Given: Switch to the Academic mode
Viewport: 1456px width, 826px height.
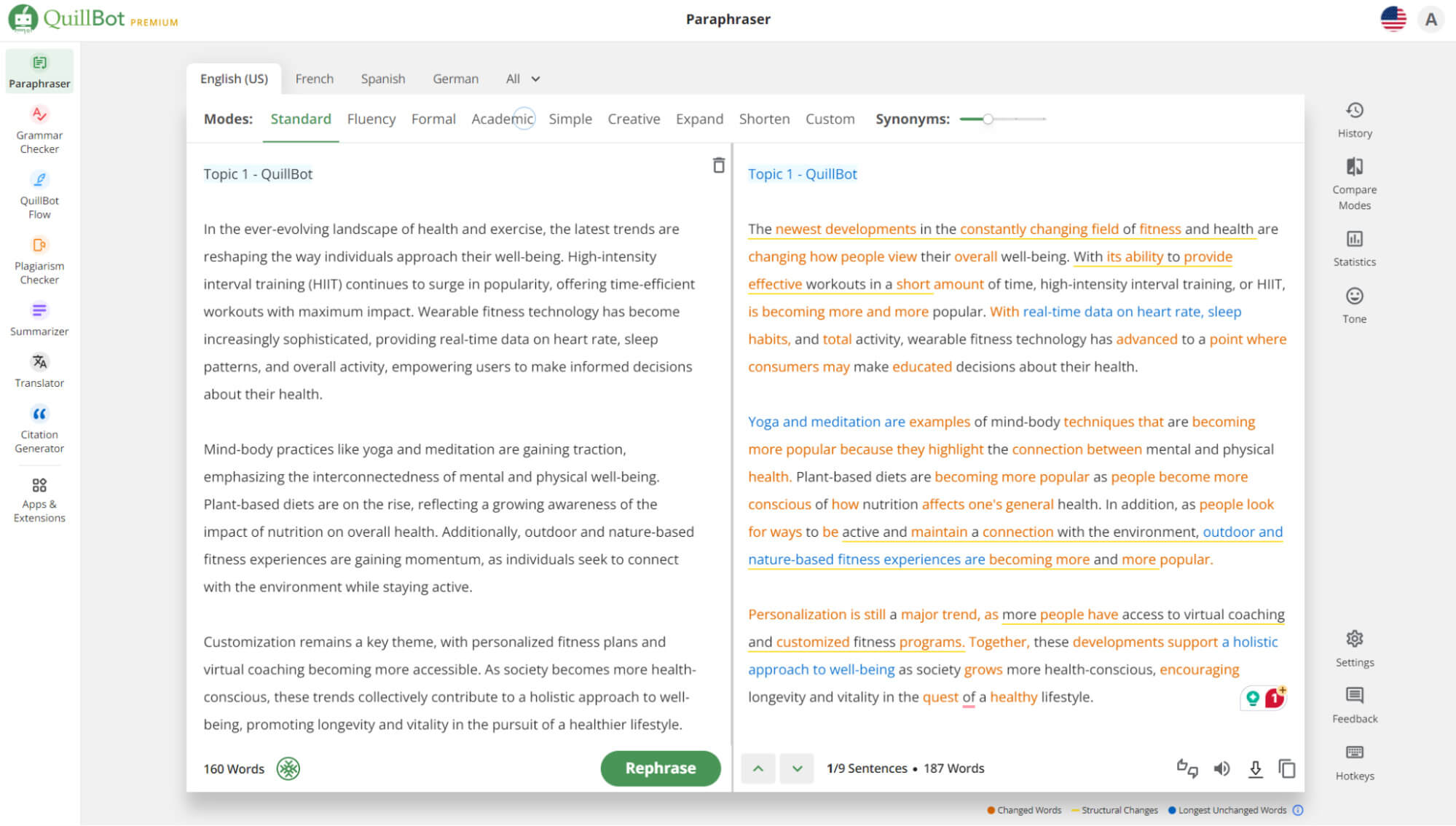Looking at the screenshot, I should pos(502,119).
